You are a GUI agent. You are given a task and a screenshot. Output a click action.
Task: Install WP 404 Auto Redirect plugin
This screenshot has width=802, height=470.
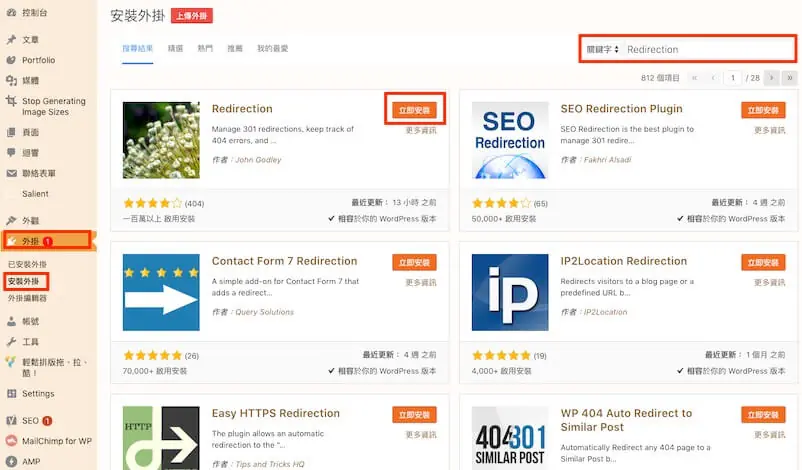point(763,415)
